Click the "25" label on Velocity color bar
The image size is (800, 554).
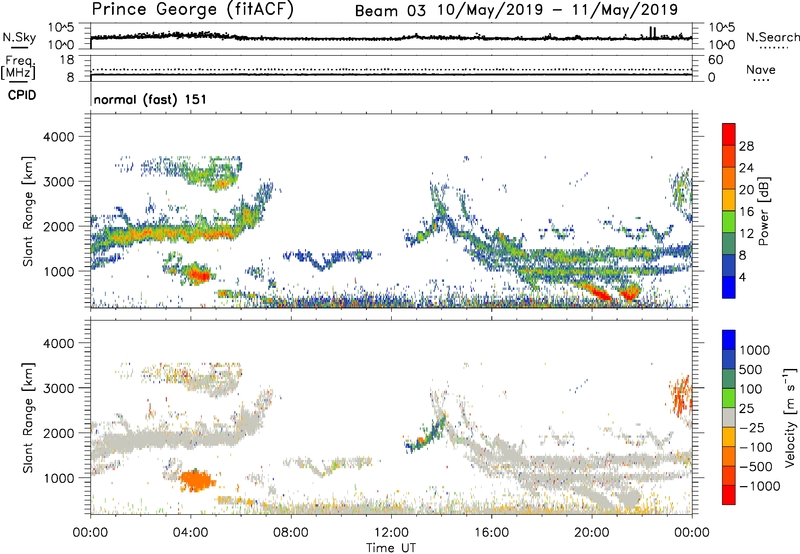[746, 408]
